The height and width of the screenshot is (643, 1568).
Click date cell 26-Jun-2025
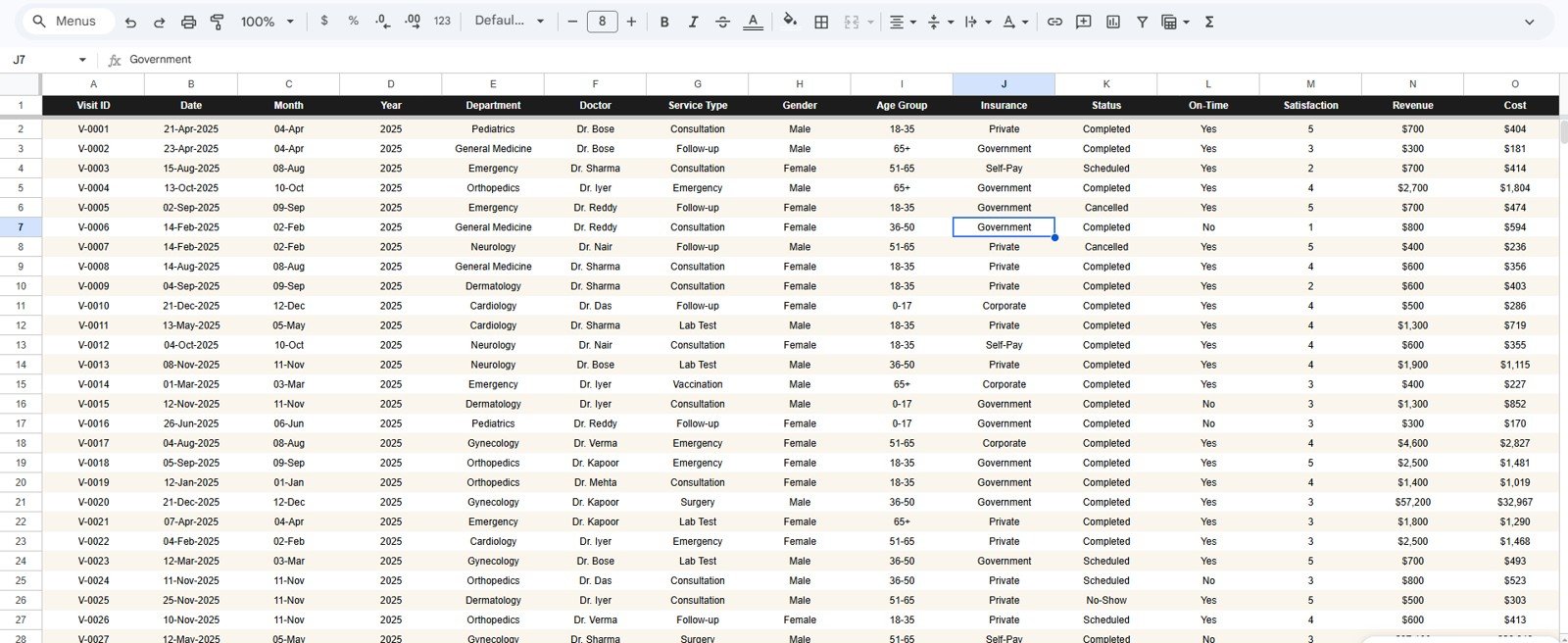click(191, 423)
